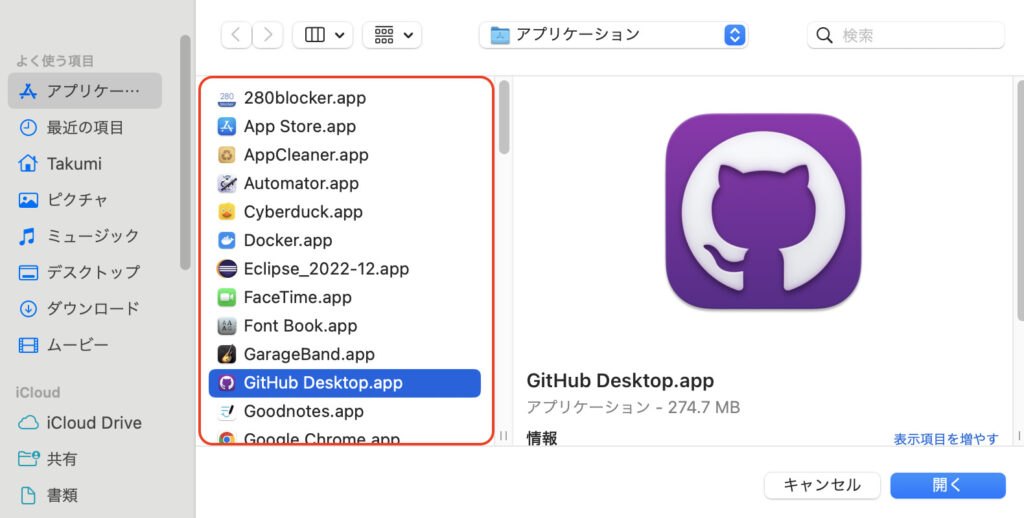Click the Shared folder icon

click(x=28, y=459)
